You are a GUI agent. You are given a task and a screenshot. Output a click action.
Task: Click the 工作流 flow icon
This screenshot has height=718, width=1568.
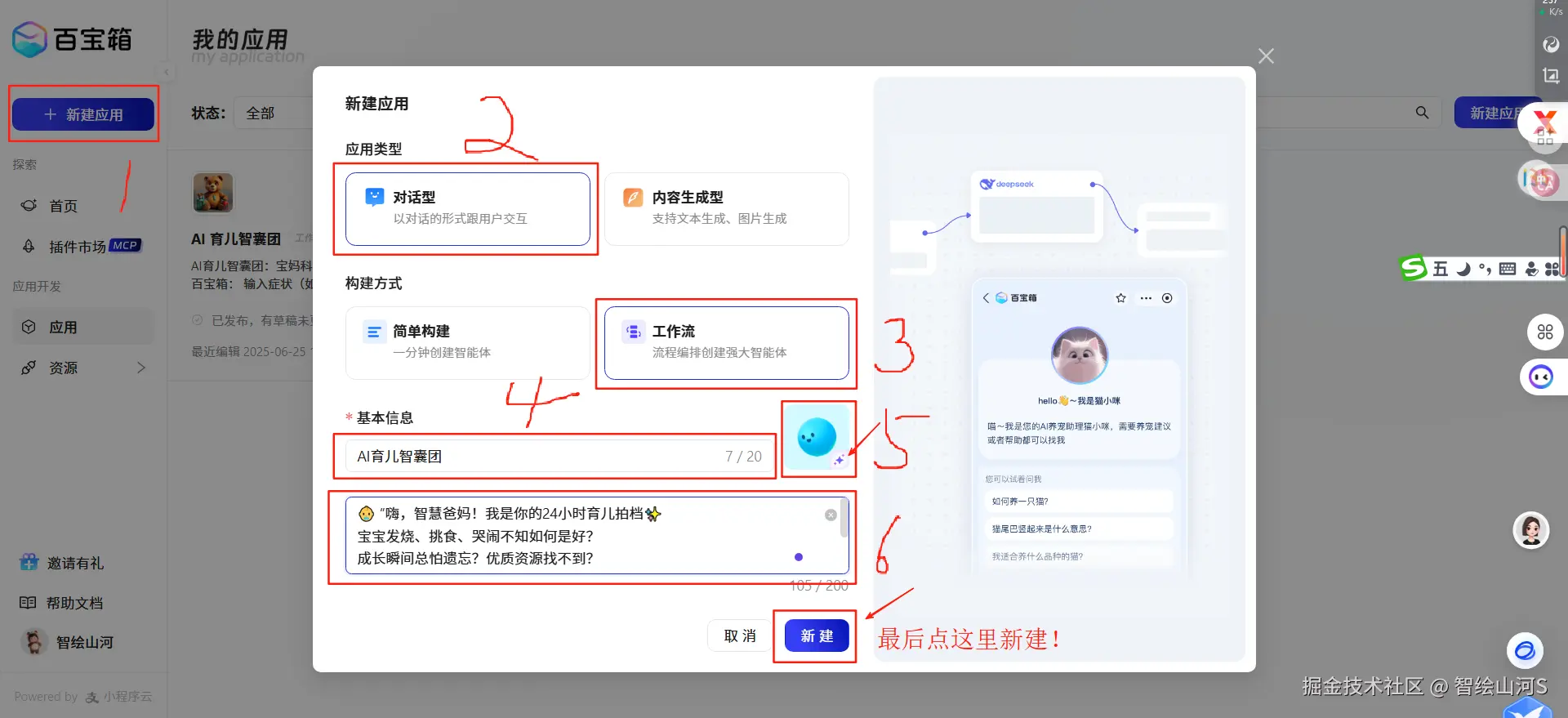(x=633, y=332)
